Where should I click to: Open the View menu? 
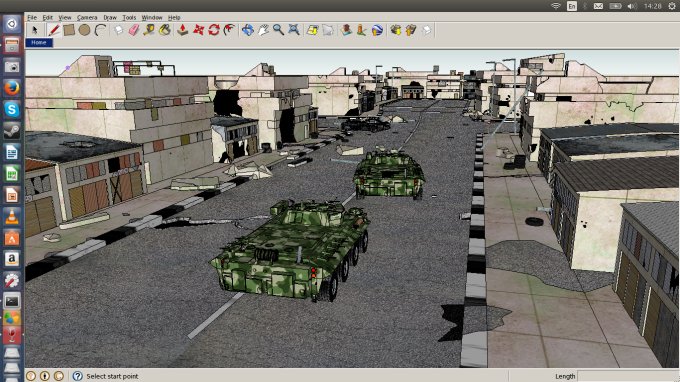[65, 18]
